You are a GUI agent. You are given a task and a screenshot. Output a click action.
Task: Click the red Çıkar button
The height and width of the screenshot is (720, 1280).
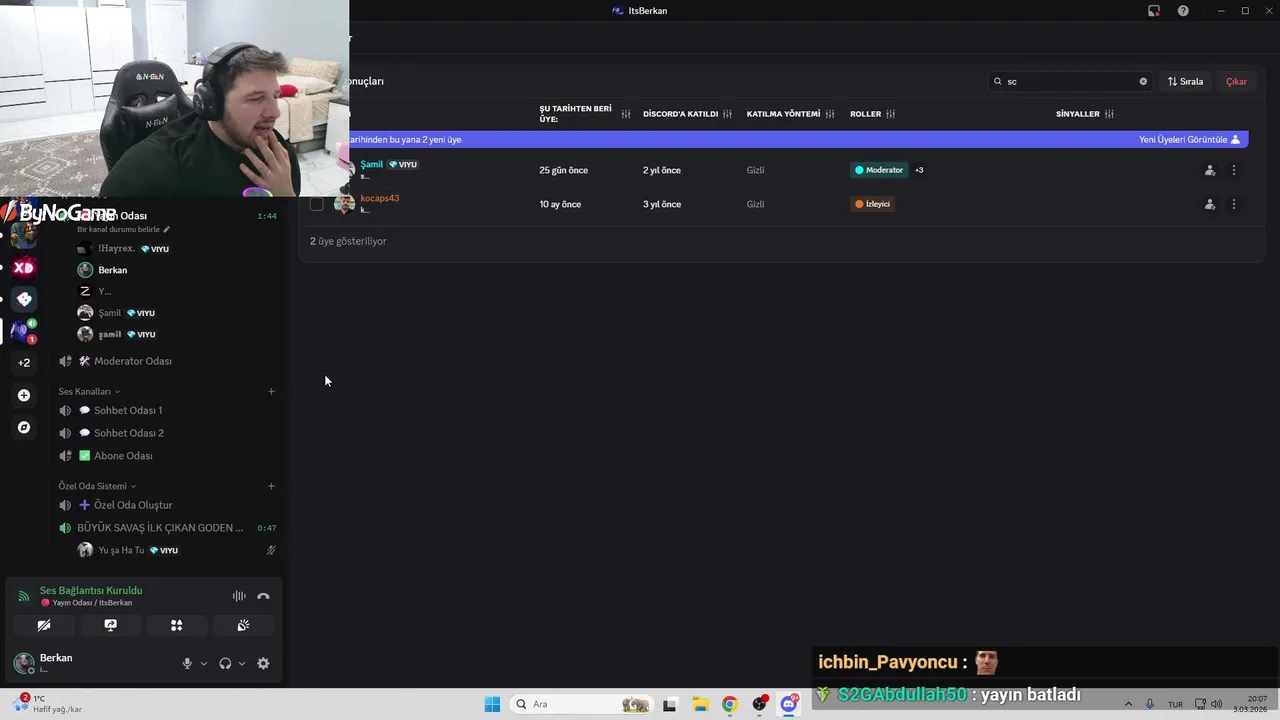click(1236, 81)
